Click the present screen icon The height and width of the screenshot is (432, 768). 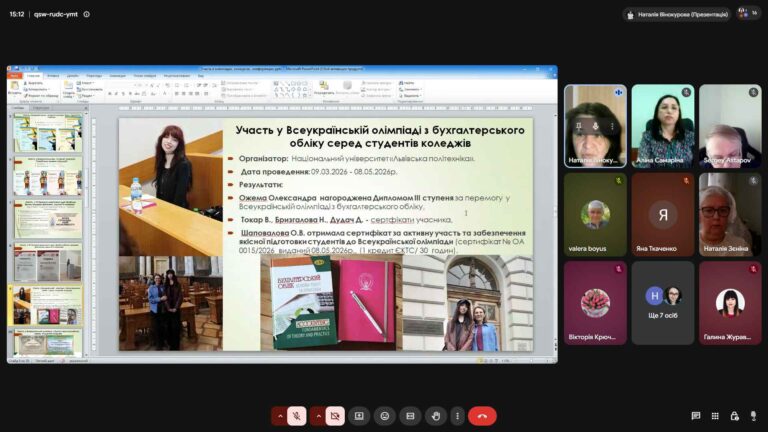click(x=359, y=416)
